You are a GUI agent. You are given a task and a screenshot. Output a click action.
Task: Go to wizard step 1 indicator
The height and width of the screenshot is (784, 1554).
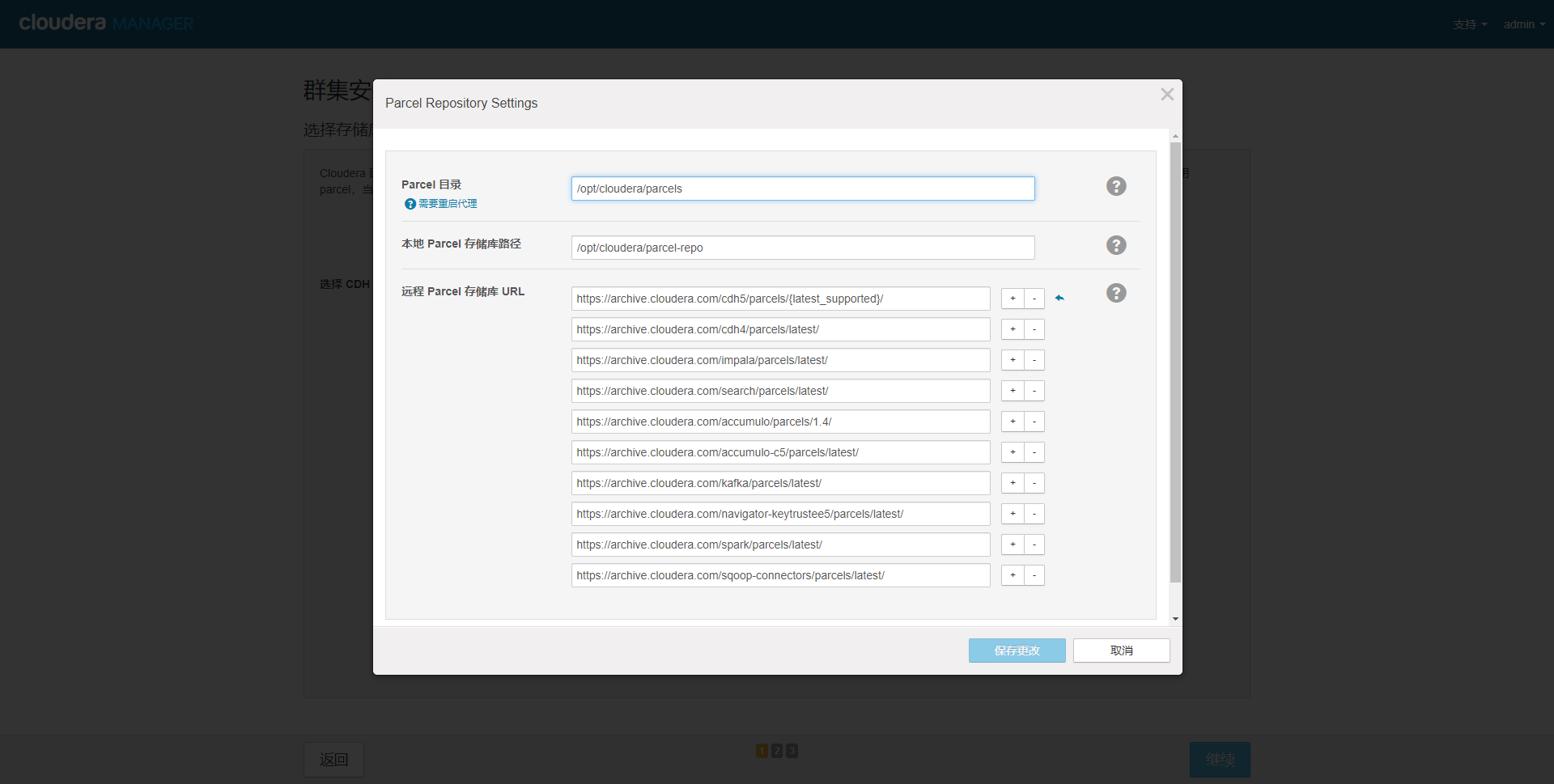pos(762,751)
